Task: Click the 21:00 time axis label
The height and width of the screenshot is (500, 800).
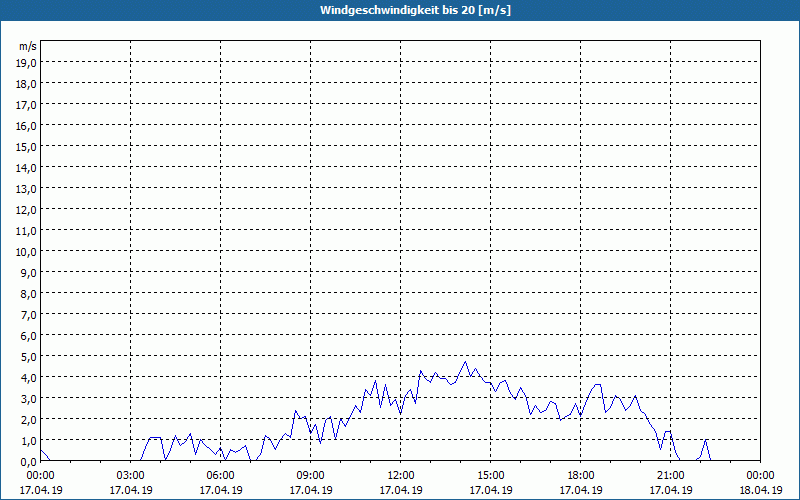Action: 670,476
